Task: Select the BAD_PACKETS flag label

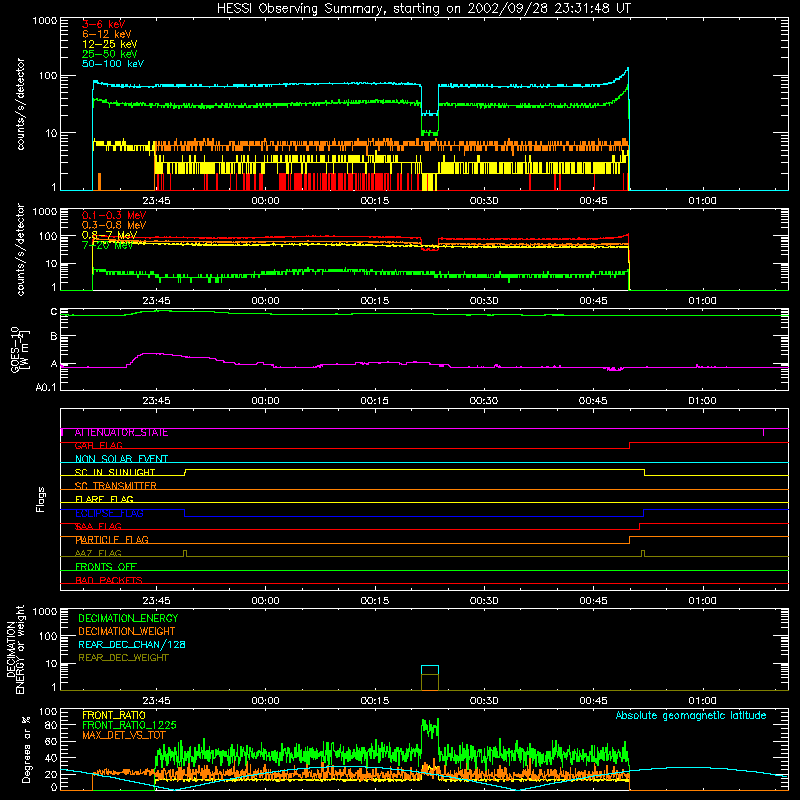Action: tap(109, 580)
